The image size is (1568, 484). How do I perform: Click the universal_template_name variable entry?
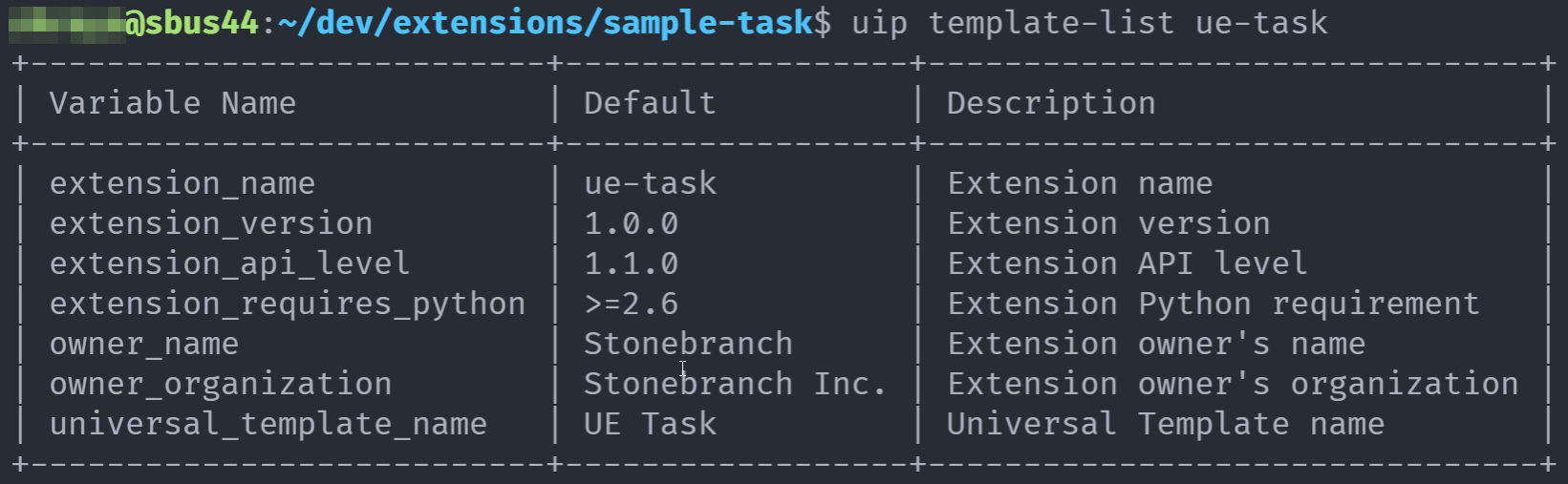(x=268, y=424)
